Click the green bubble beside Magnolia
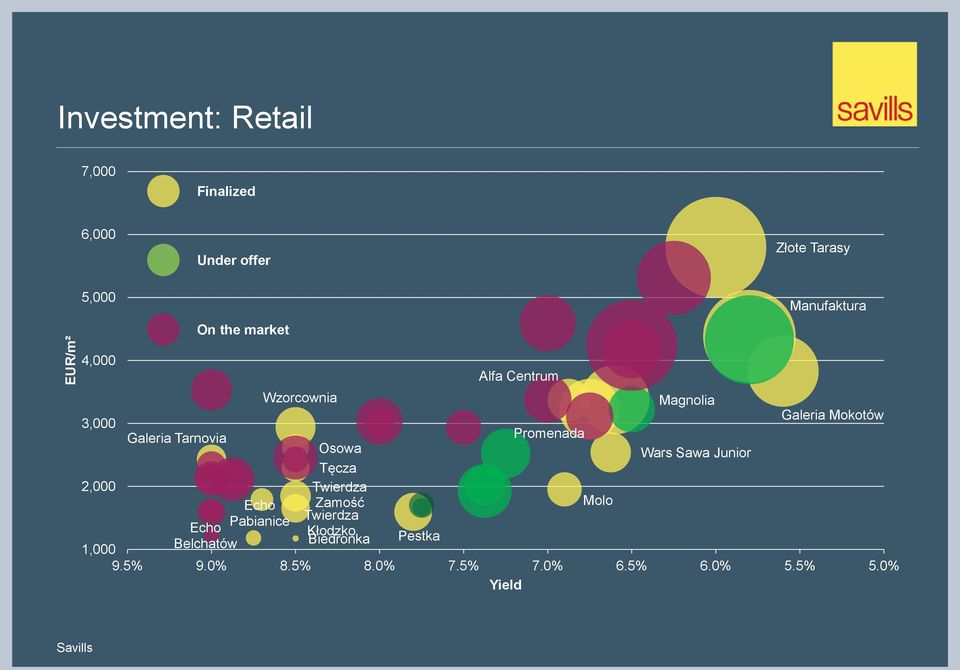 631,408
